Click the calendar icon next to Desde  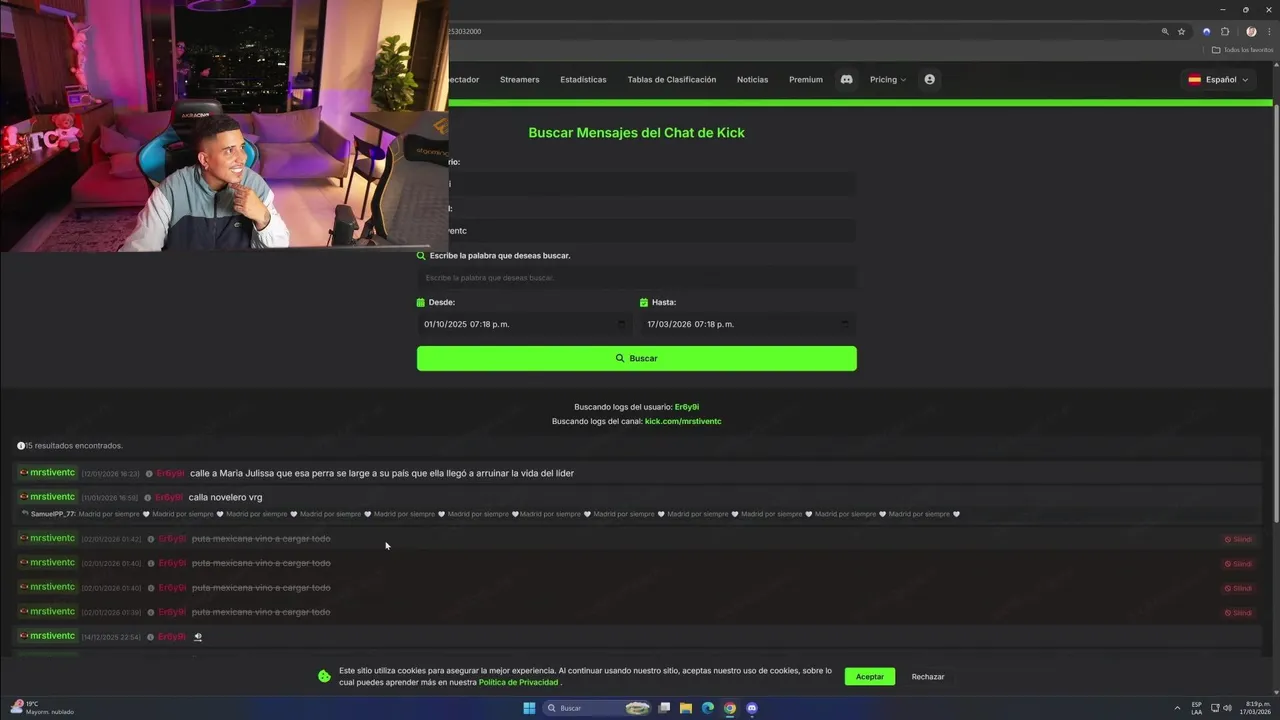click(421, 302)
